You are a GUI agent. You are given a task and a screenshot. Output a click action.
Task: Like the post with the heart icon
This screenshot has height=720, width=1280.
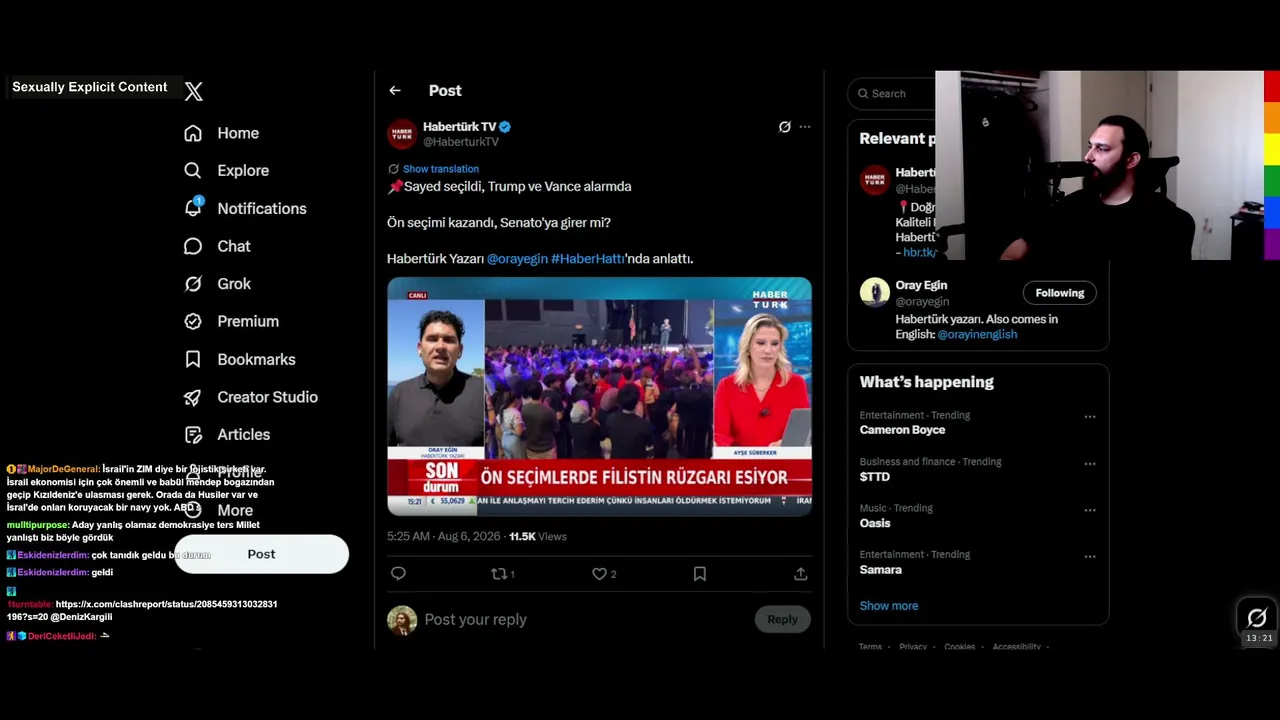pos(599,574)
